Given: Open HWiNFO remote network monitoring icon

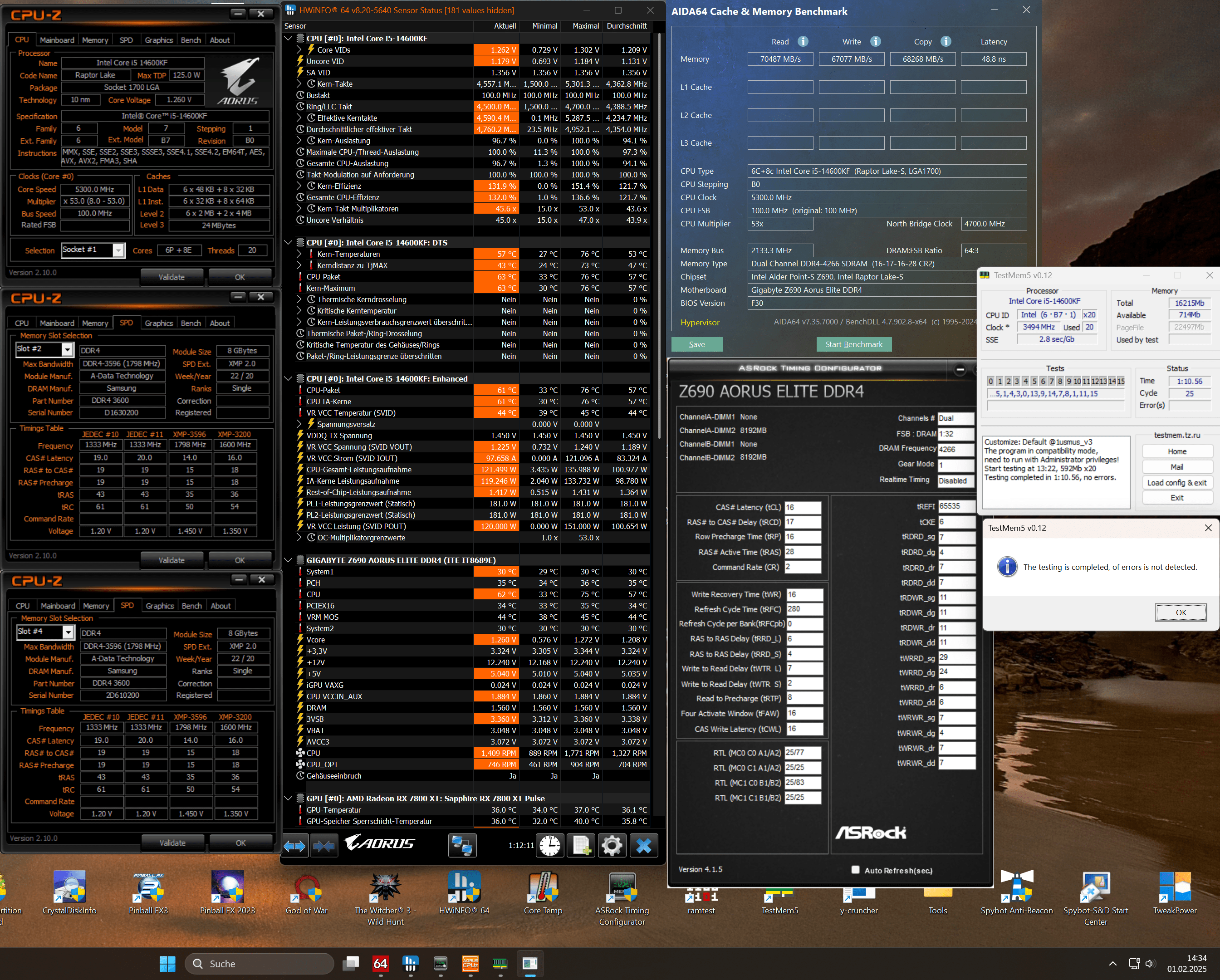Looking at the screenshot, I should point(462,846).
